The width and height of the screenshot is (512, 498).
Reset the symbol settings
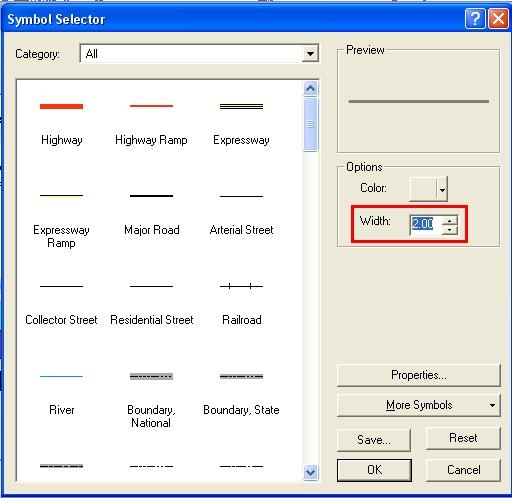click(x=463, y=438)
